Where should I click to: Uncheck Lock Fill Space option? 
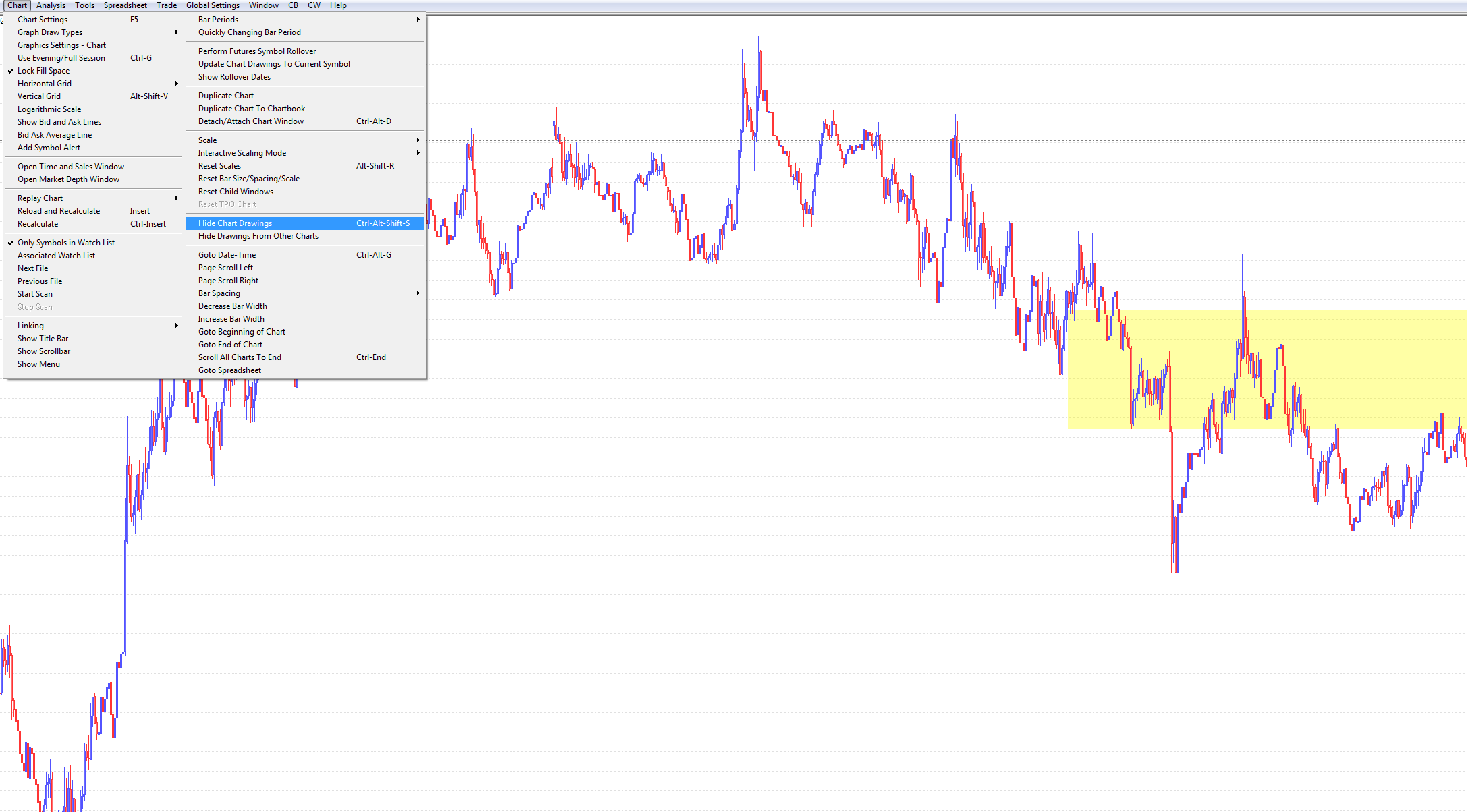tap(43, 71)
